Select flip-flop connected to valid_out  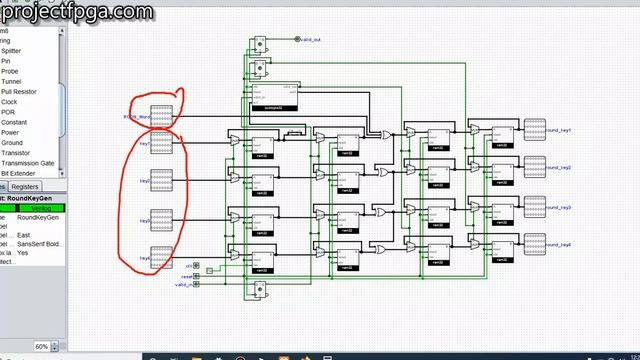[260, 44]
